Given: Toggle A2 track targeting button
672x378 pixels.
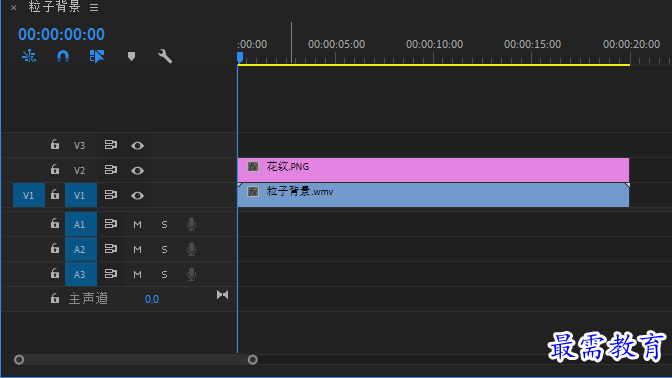Looking at the screenshot, I should coord(81,249).
